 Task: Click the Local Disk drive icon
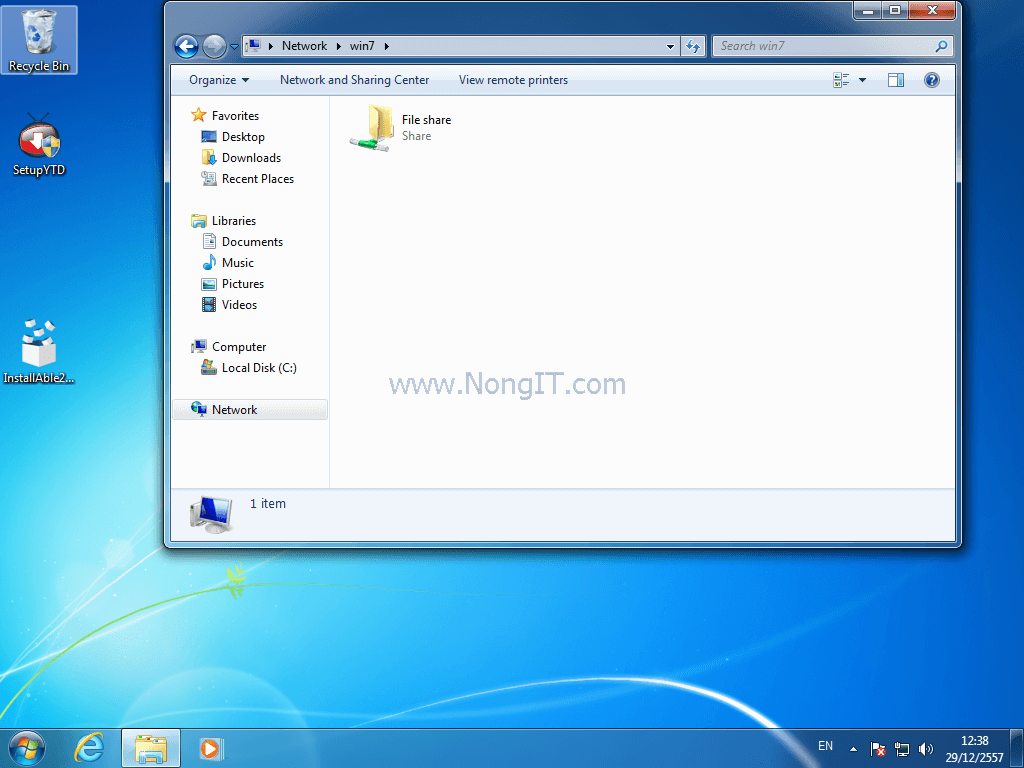[209, 368]
